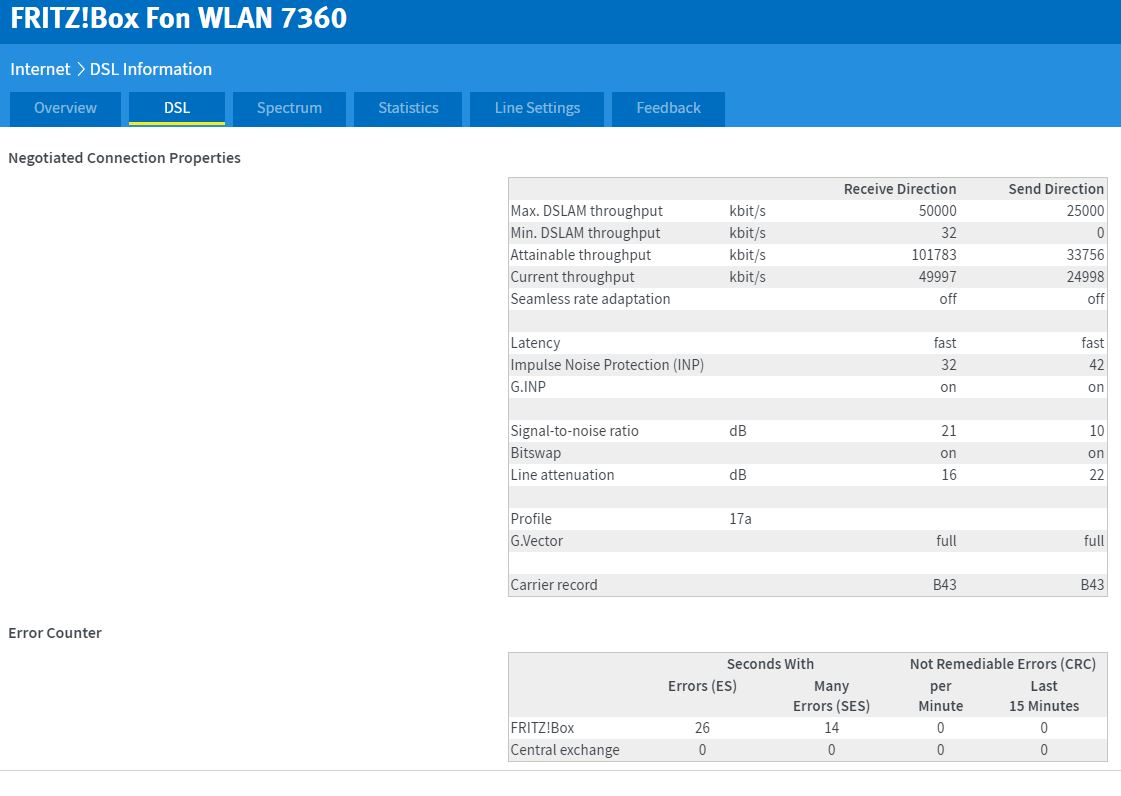The width and height of the screenshot is (1121, 796).
Task: Select the DSL tab
Action: coord(177,108)
